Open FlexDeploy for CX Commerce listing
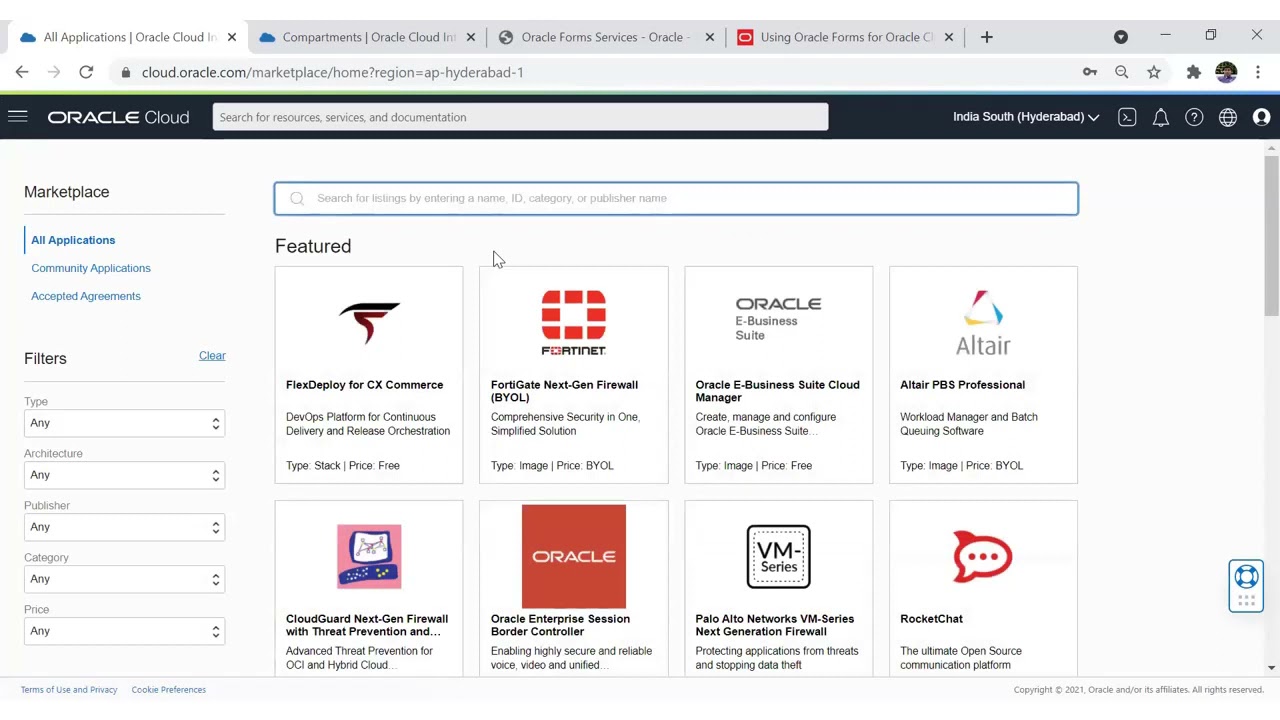The height and width of the screenshot is (720, 1280). pyautogui.click(x=364, y=385)
